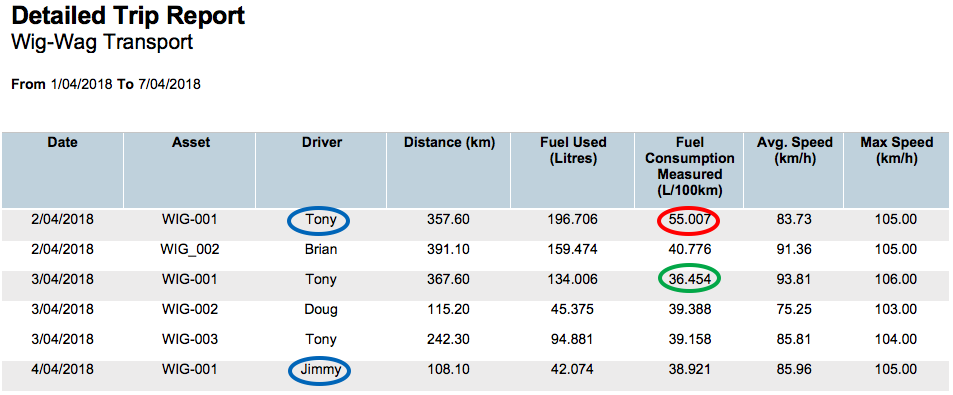953x395 pixels.
Task: Click the Fuel Used (Litres) header
Action: 573,151
